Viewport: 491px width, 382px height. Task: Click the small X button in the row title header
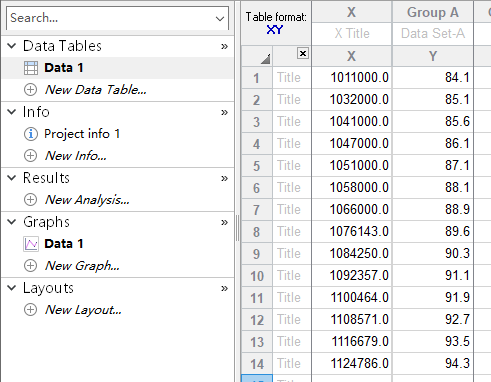click(303, 53)
